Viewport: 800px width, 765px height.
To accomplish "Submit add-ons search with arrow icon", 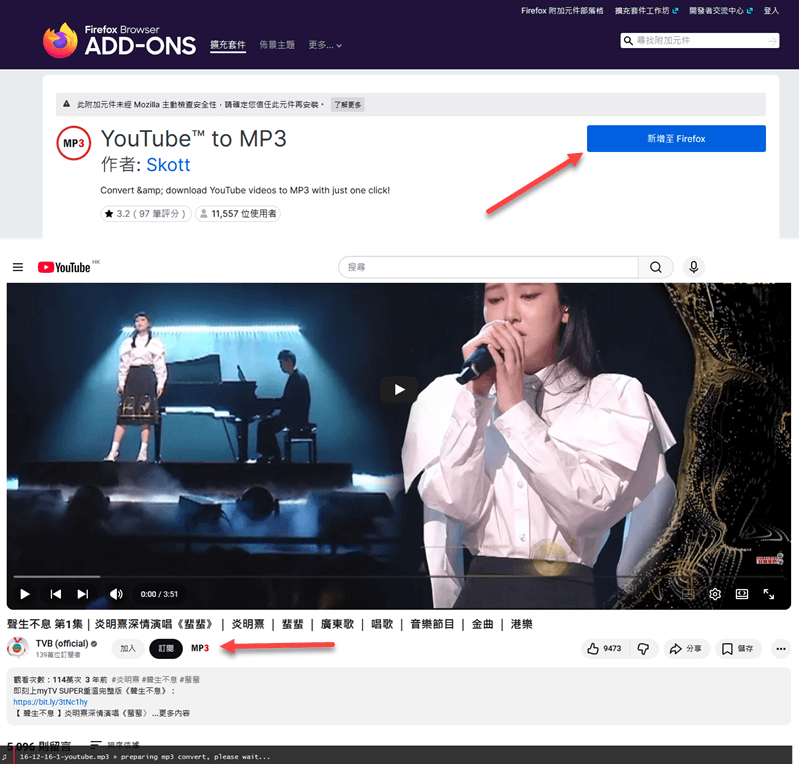I will pos(772,41).
